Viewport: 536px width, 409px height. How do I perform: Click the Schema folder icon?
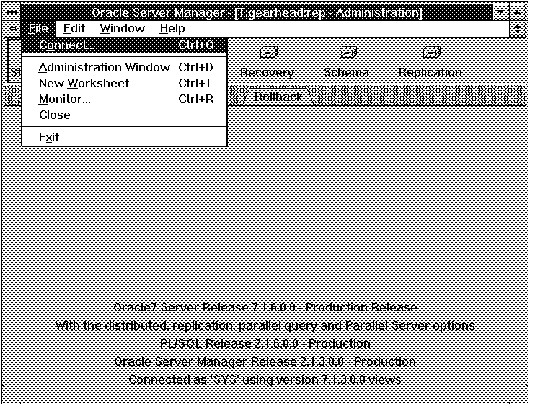348,53
